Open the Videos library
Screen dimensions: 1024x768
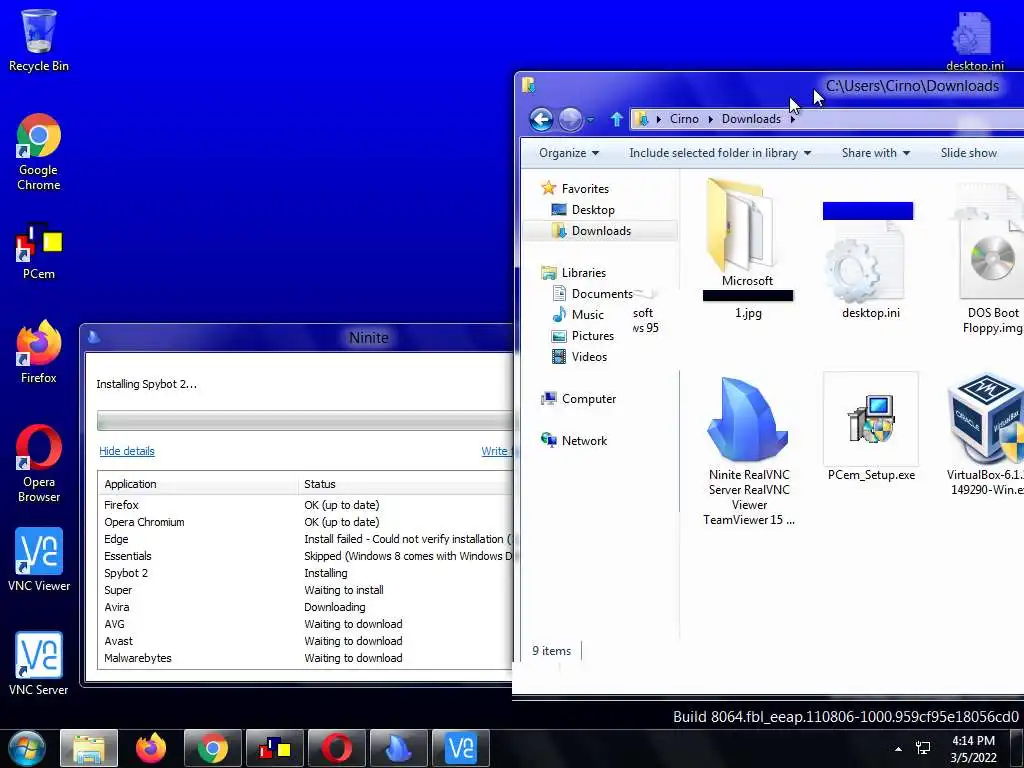click(x=589, y=357)
